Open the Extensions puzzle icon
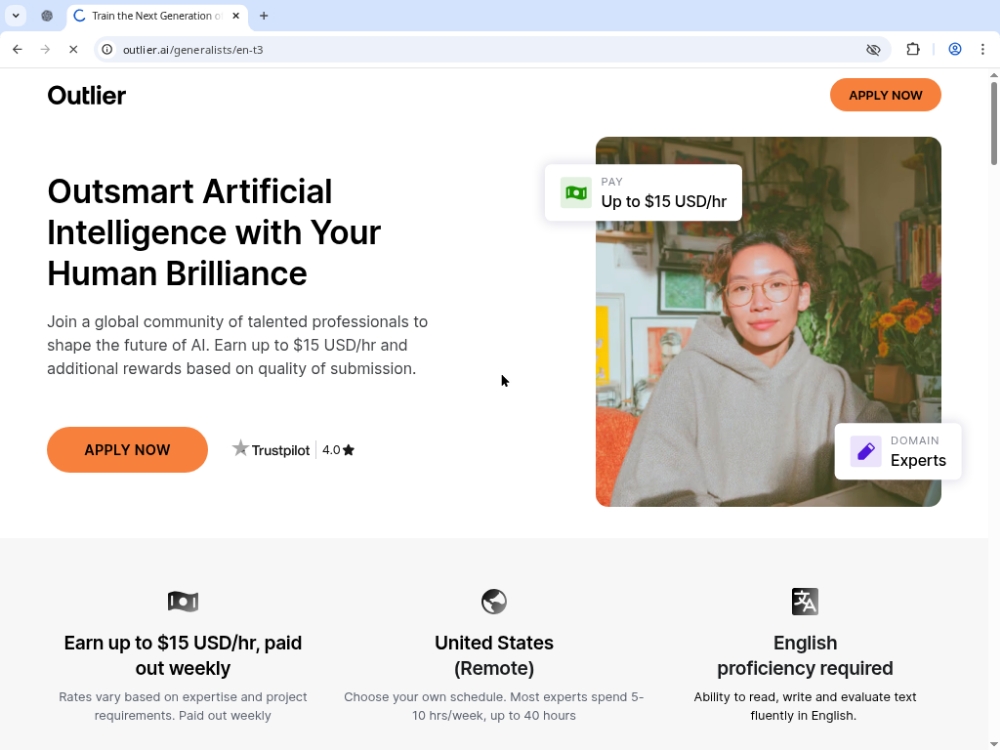The height and width of the screenshot is (750, 1000). pos(912,49)
